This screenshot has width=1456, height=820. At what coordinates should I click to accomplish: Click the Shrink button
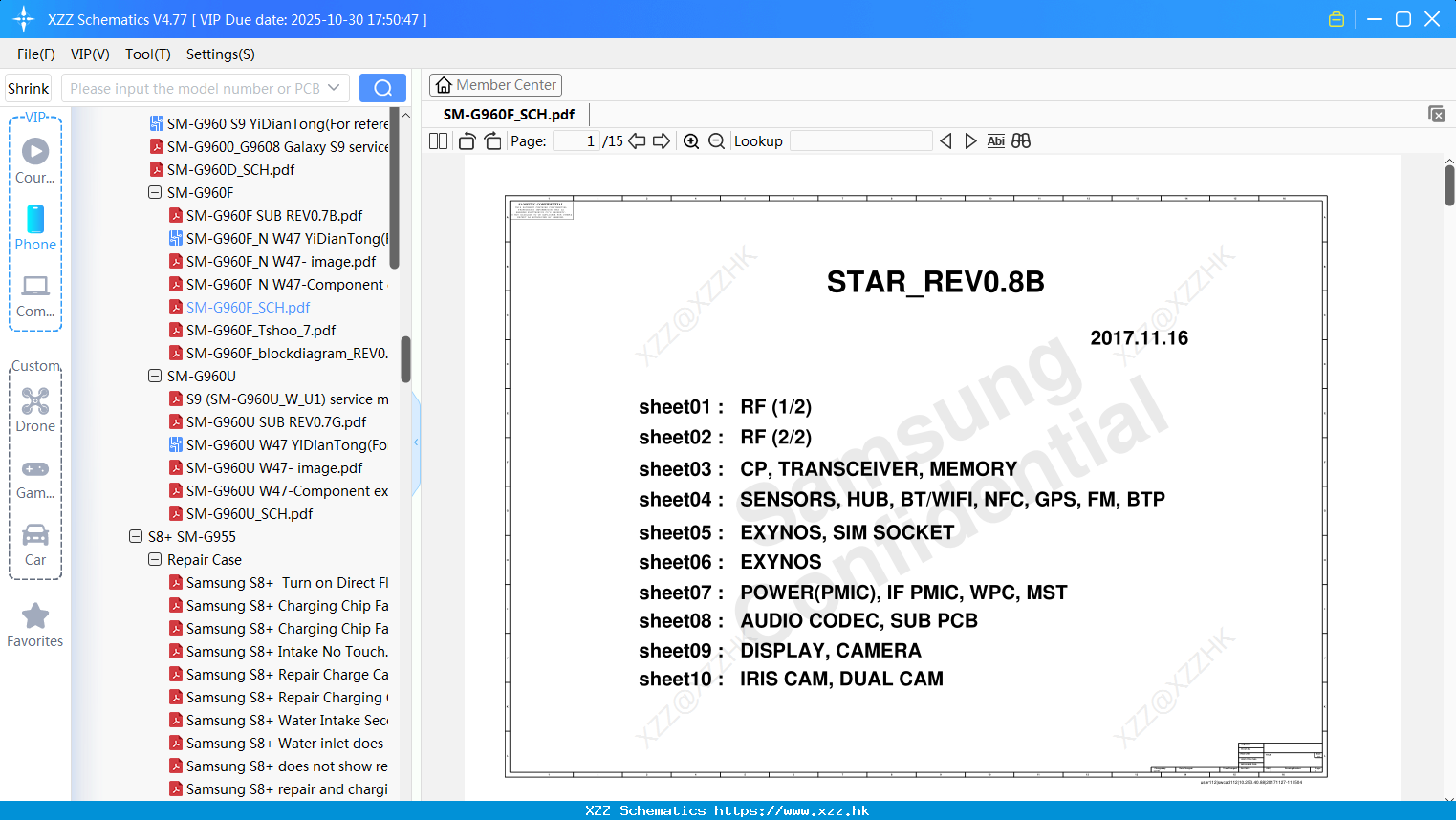(x=28, y=88)
